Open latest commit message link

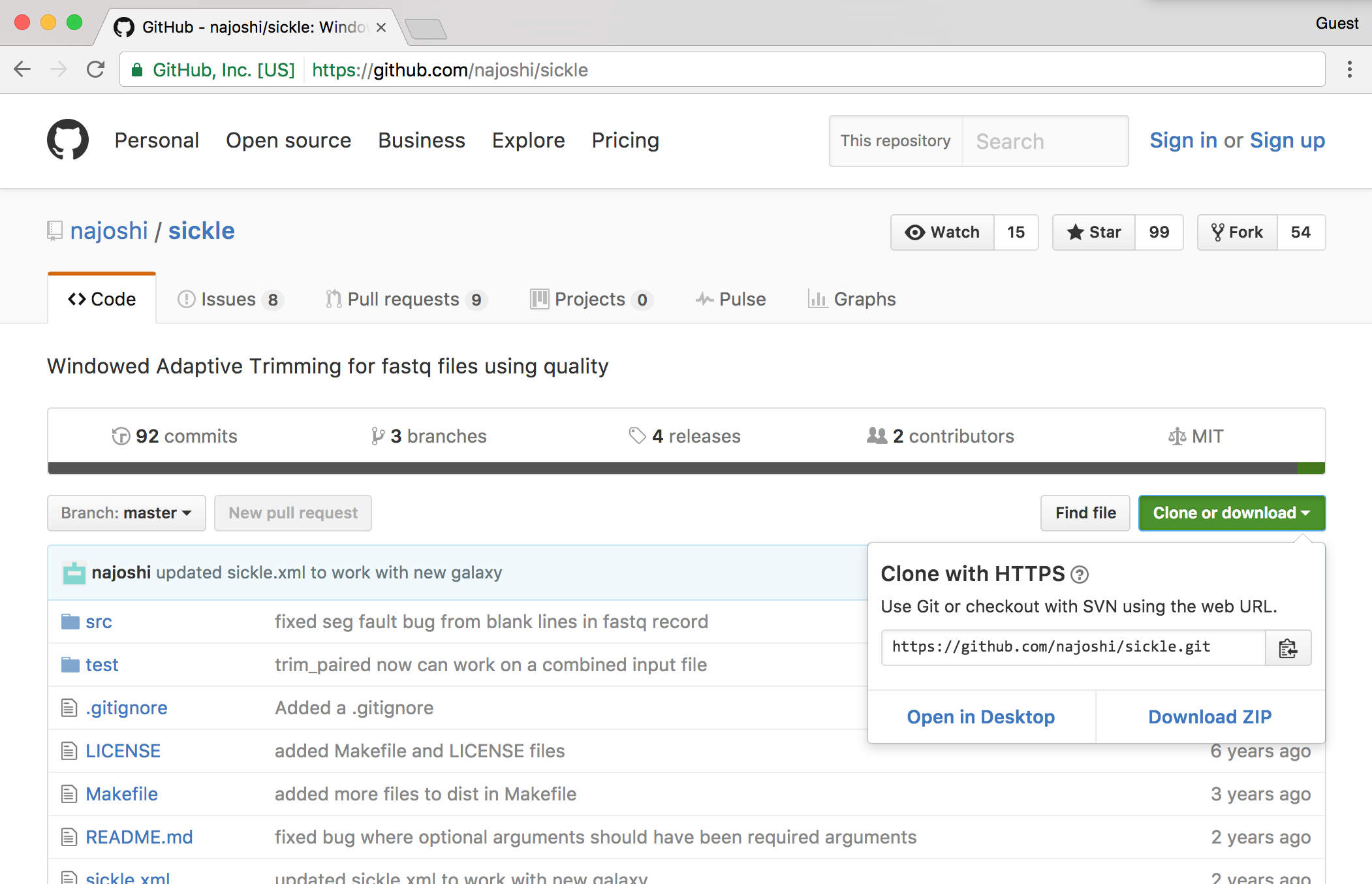(x=329, y=573)
